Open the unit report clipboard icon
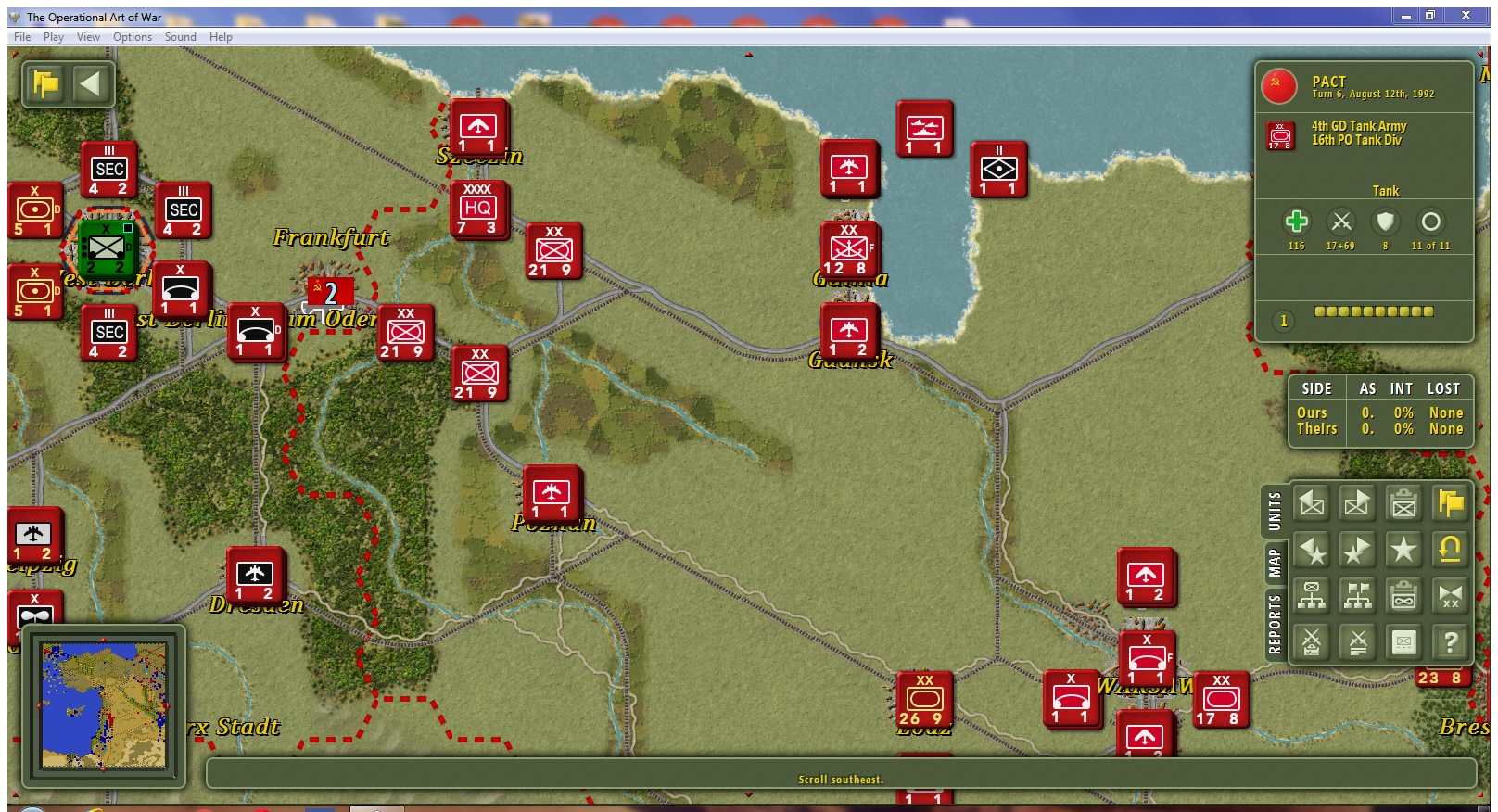 coord(1403,503)
